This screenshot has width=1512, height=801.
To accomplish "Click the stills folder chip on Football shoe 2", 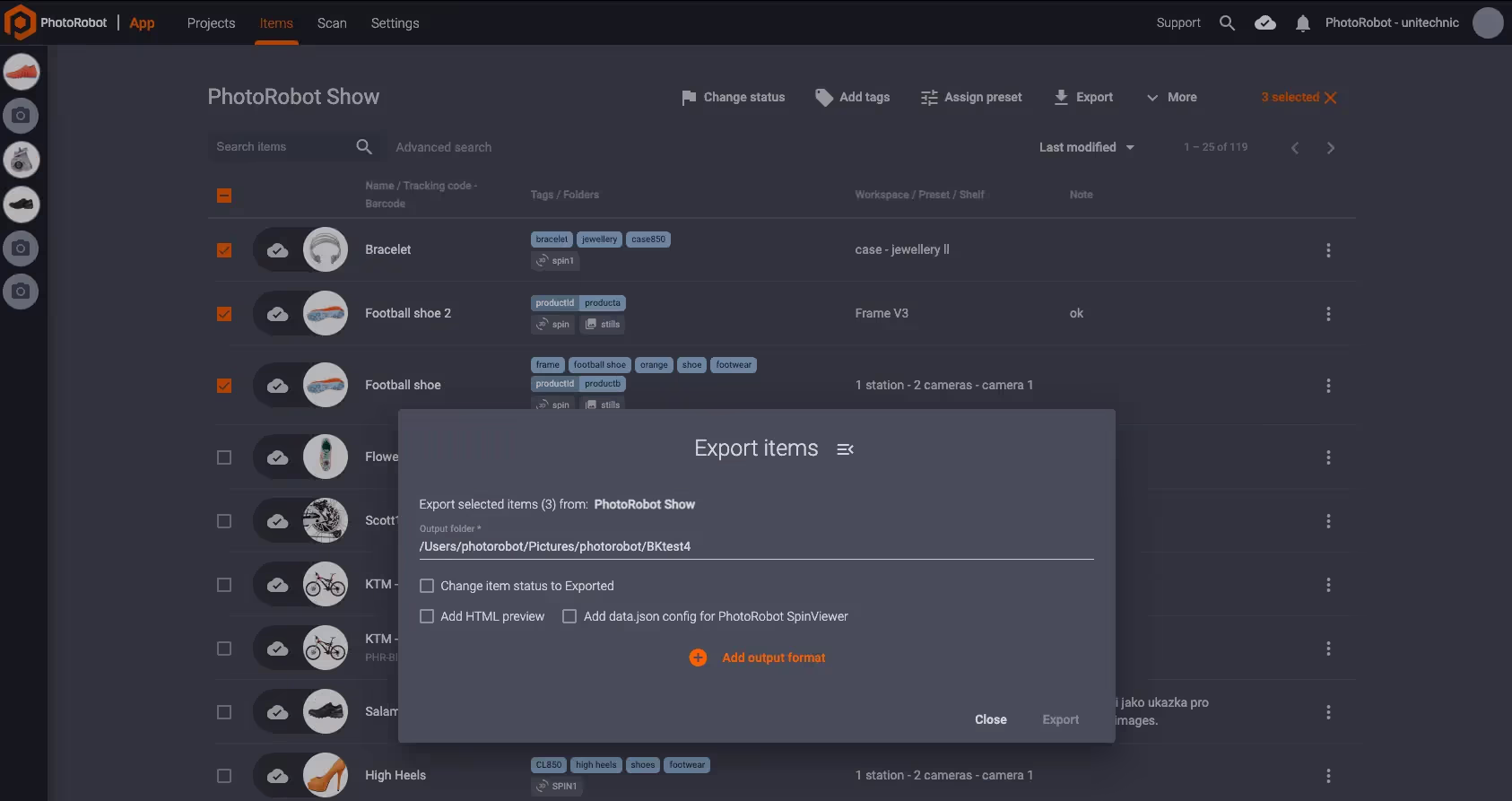I will (x=603, y=325).
